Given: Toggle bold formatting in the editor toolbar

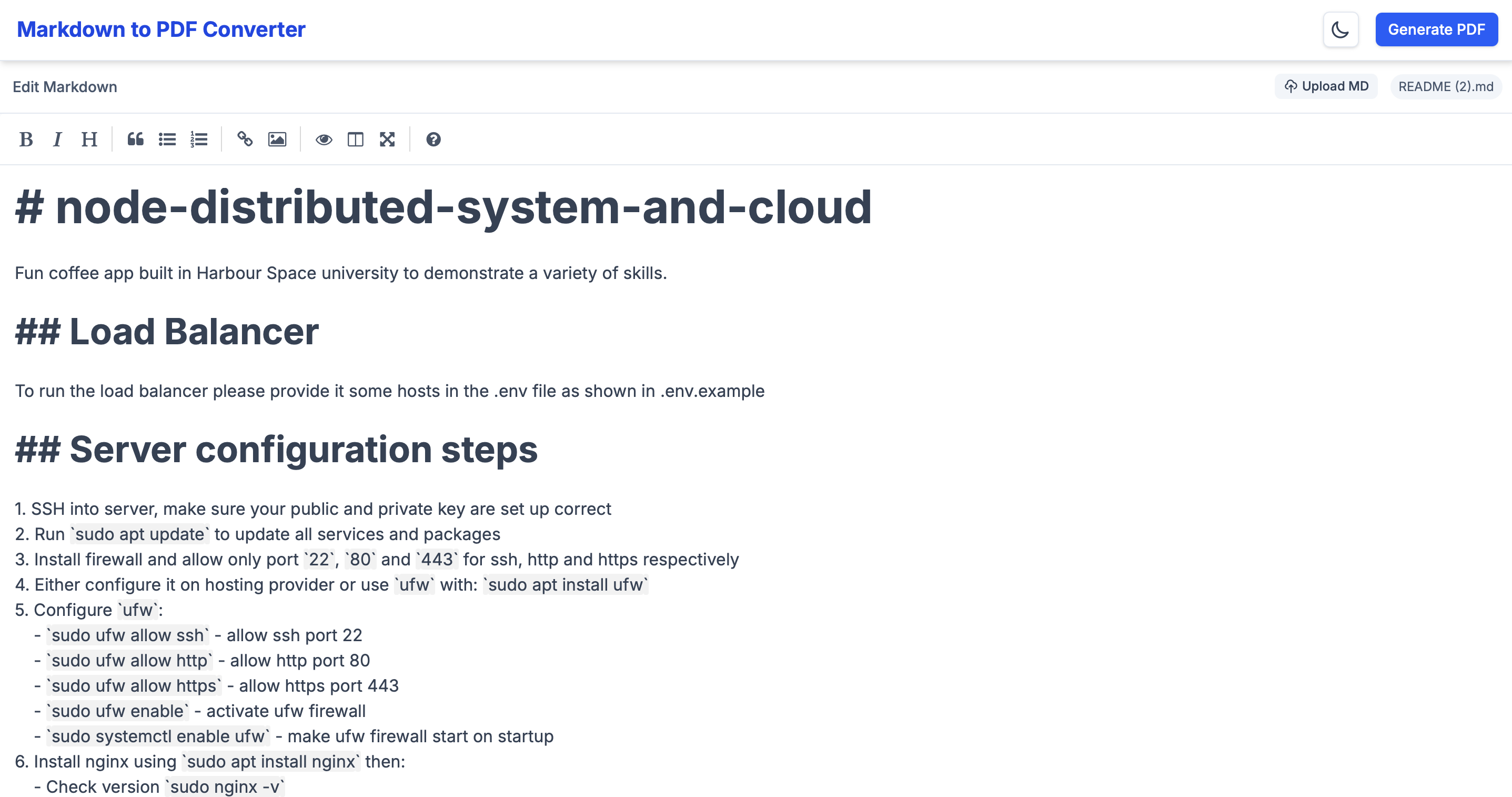Looking at the screenshot, I should tap(26, 139).
